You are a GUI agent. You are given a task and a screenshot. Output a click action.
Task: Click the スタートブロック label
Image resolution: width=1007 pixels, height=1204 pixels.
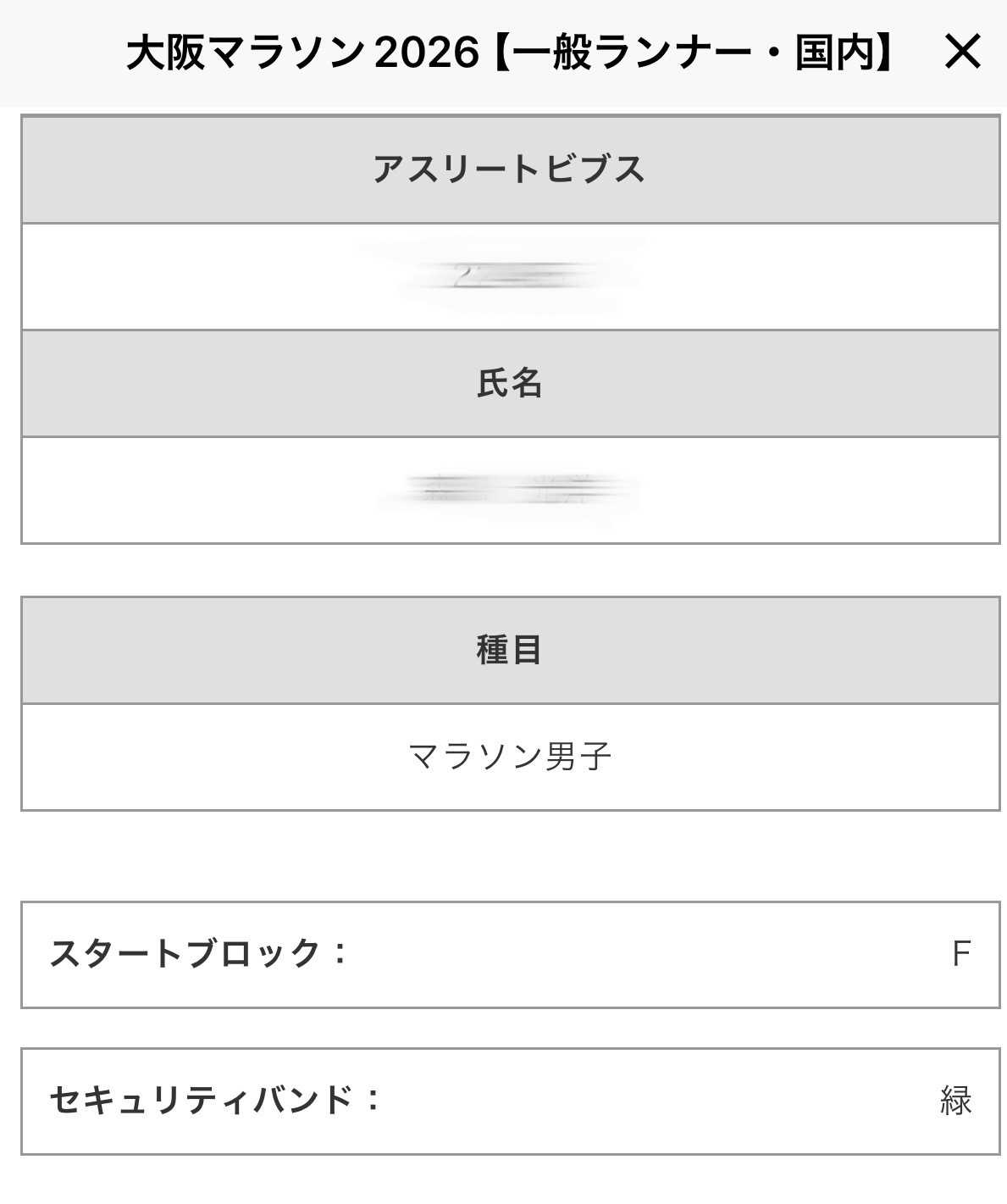pos(185,954)
